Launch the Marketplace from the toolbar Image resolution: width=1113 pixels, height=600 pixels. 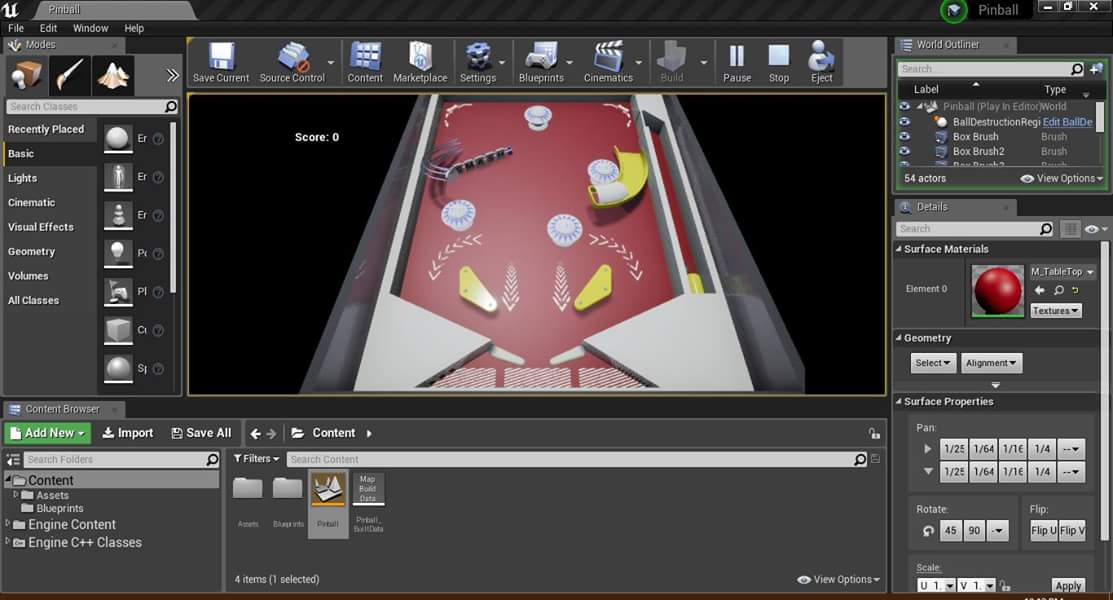coord(420,62)
